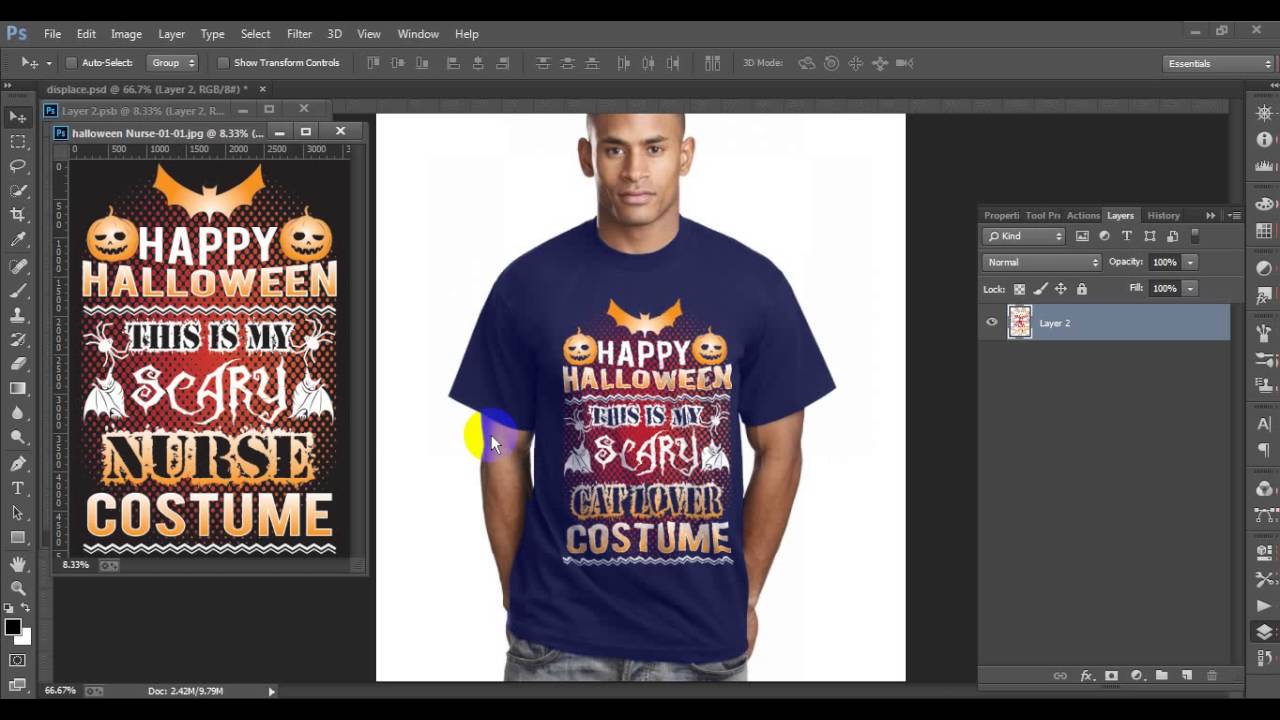Switch to the History tab
This screenshot has height=720, width=1280.
tap(1163, 215)
